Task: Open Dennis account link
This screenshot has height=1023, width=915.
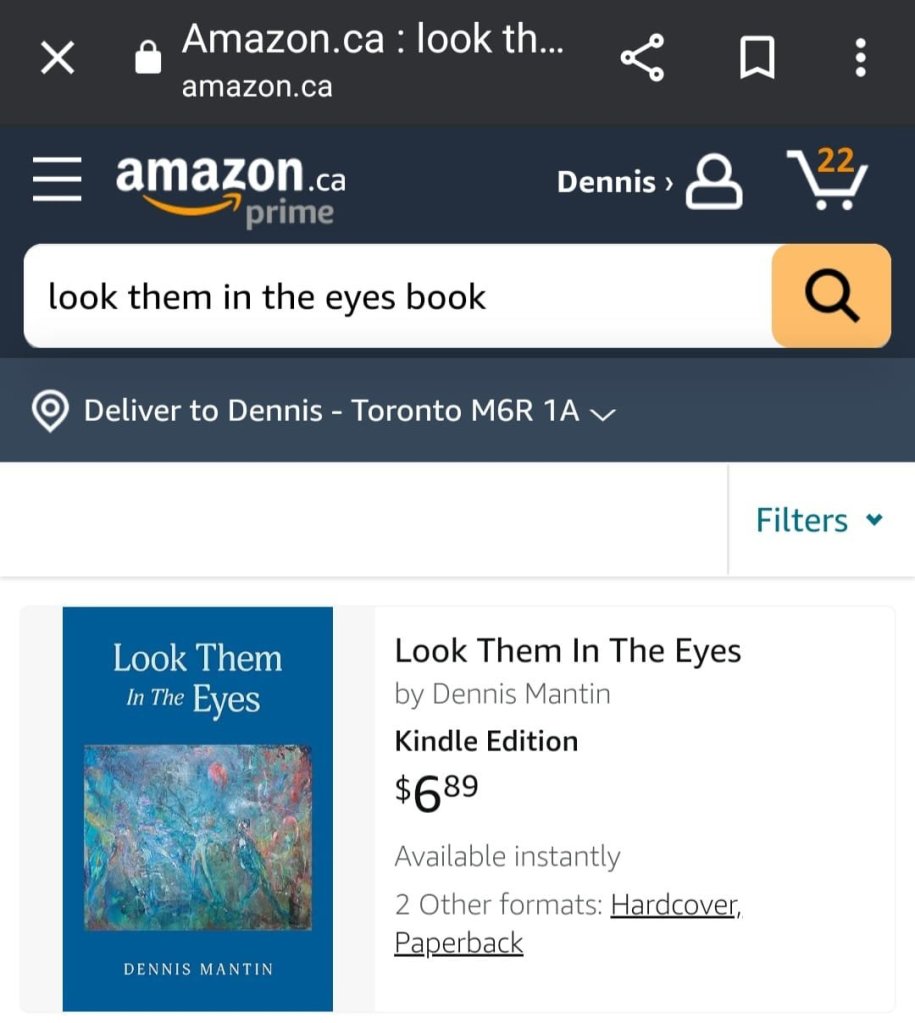Action: pos(613,182)
